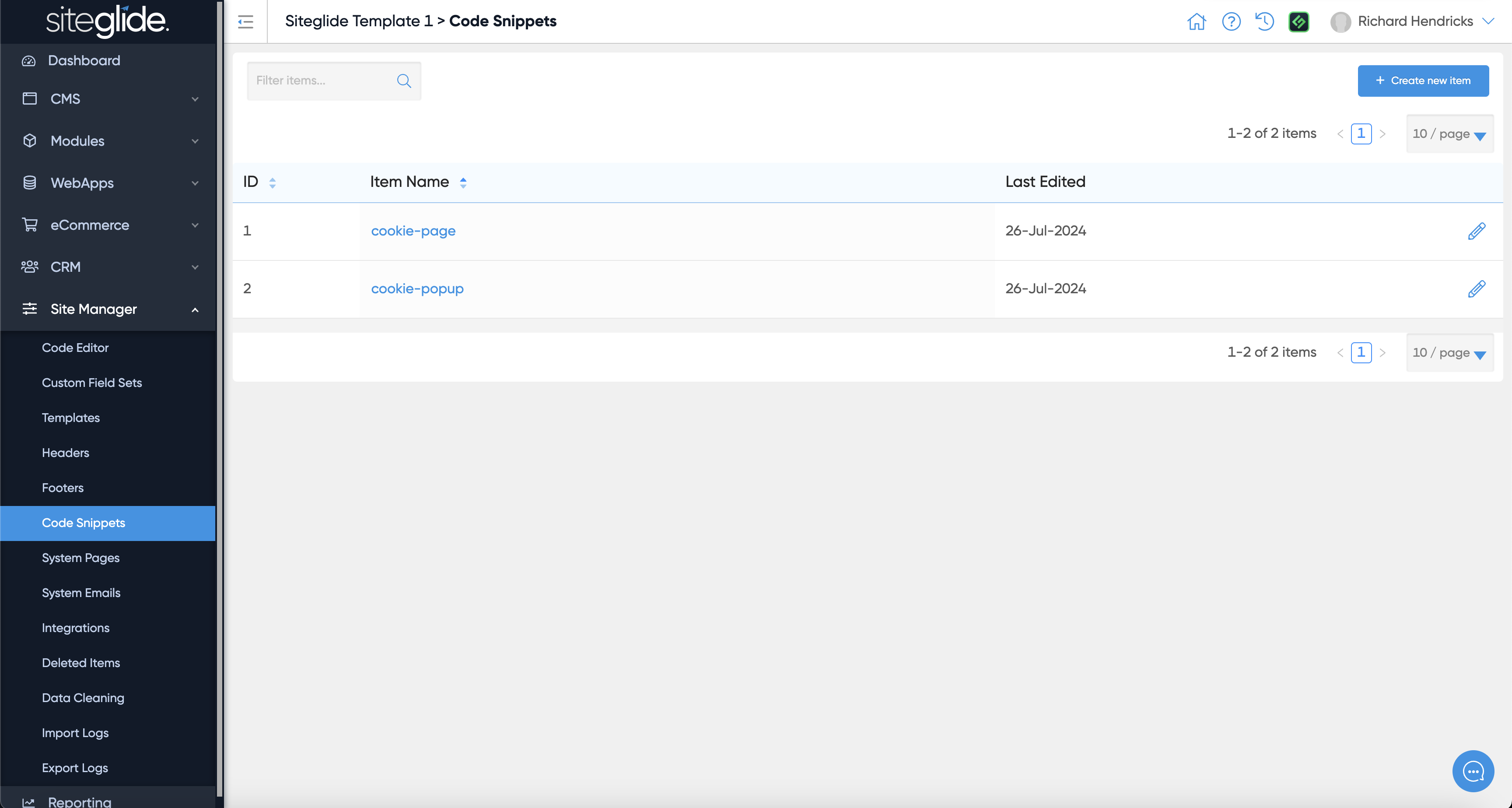Click the search magnifier in the filter box
The image size is (1512, 808).
click(404, 81)
